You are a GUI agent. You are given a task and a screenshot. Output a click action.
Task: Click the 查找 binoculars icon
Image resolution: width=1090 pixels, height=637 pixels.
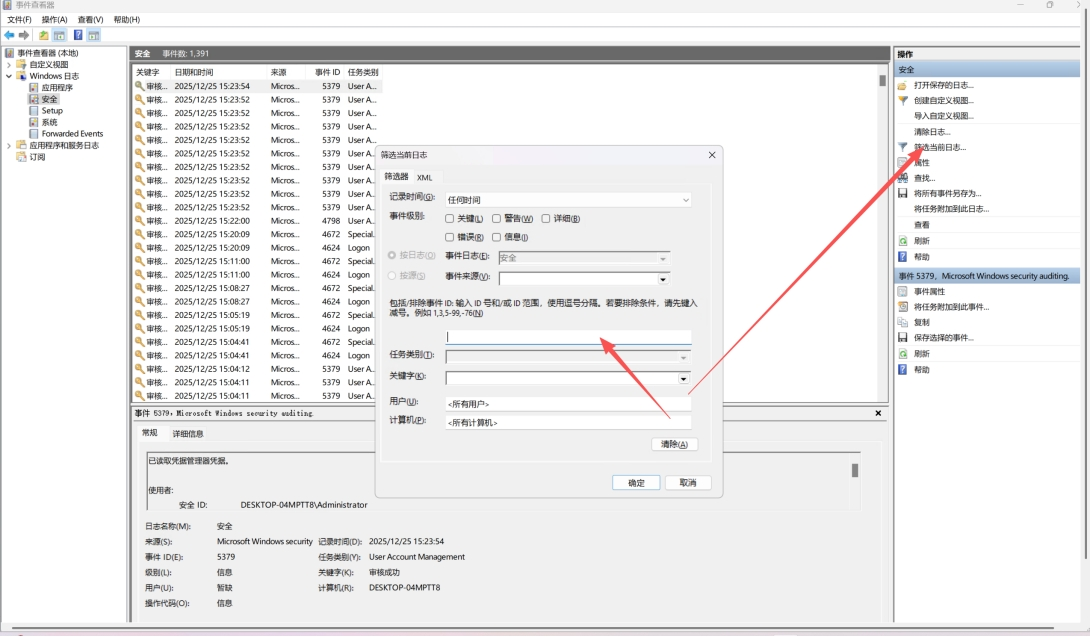point(902,178)
